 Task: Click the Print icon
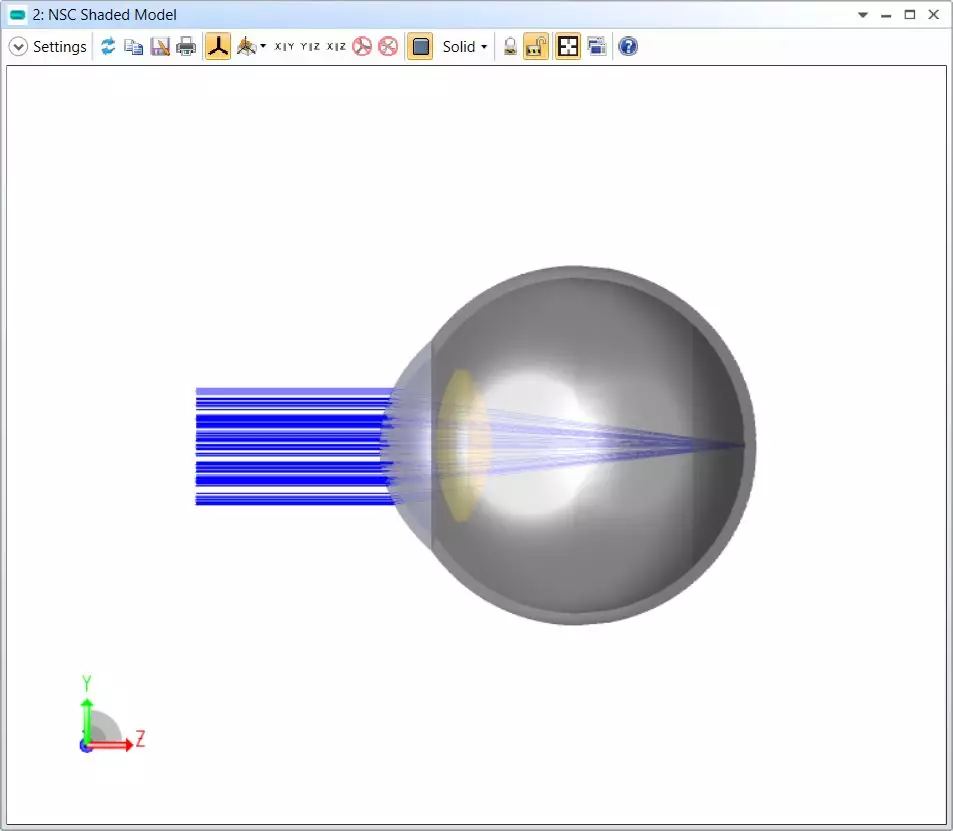pyautogui.click(x=186, y=47)
